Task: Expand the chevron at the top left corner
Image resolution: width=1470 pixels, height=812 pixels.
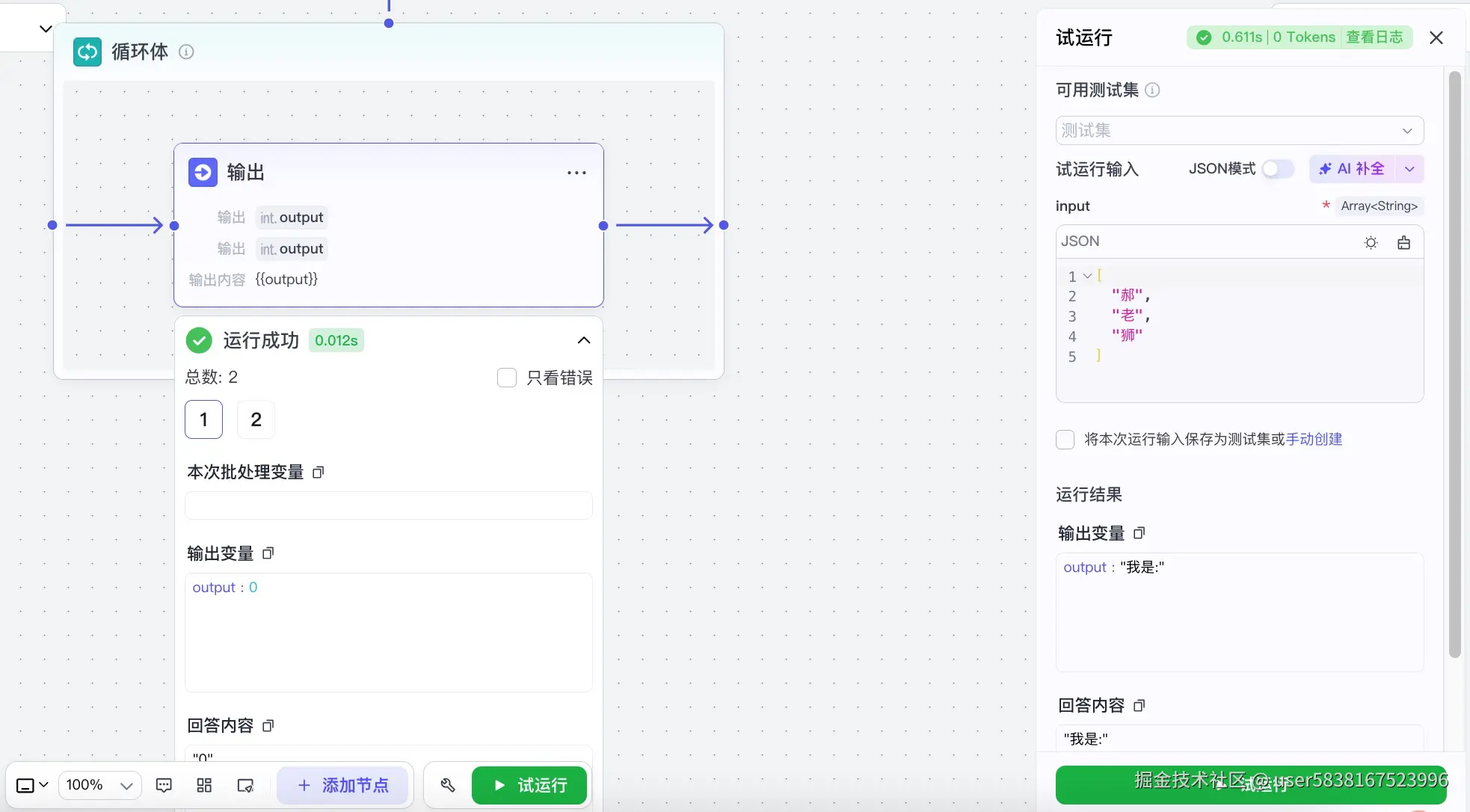Action: [x=46, y=29]
